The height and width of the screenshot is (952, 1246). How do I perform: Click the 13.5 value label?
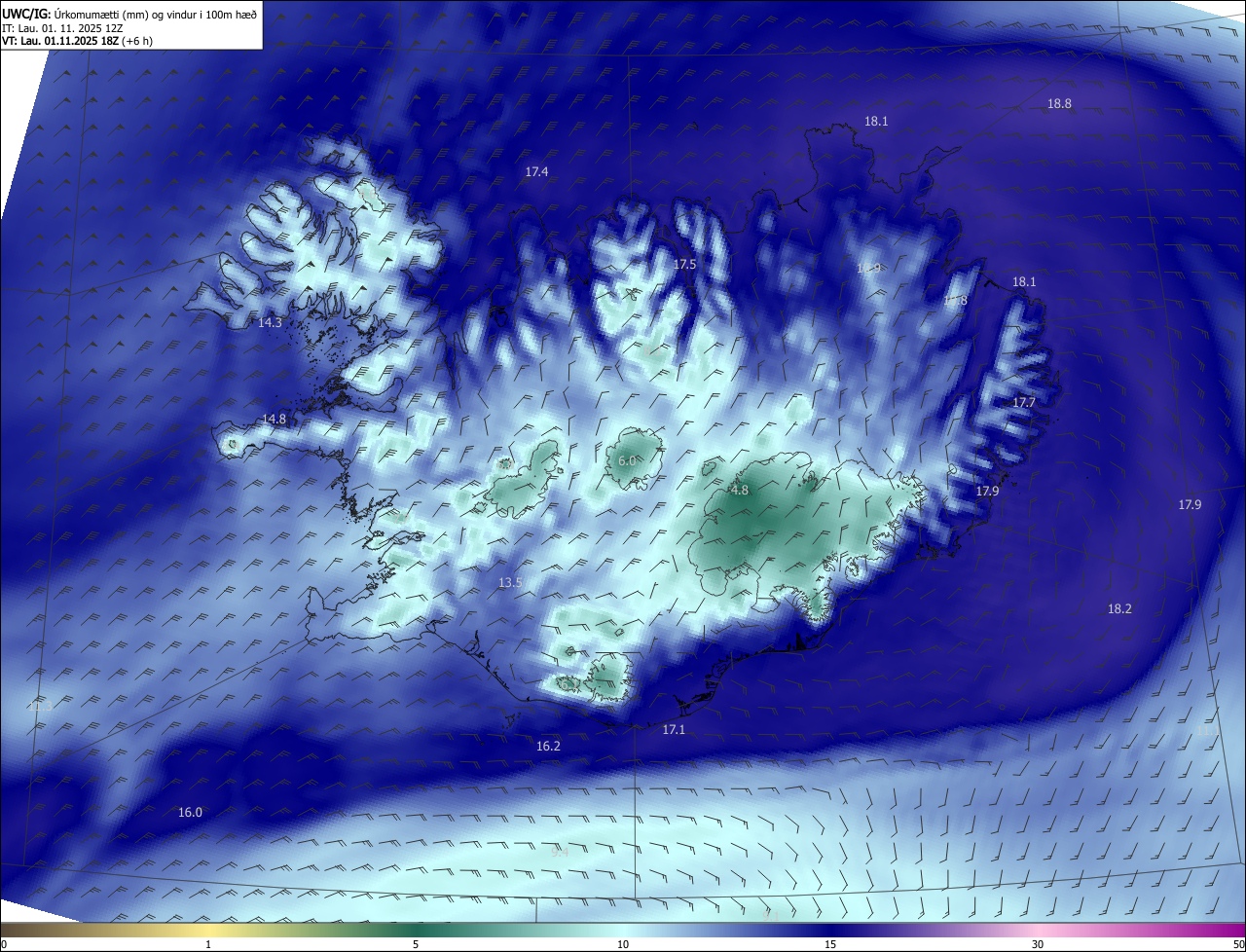tap(510, 582)
